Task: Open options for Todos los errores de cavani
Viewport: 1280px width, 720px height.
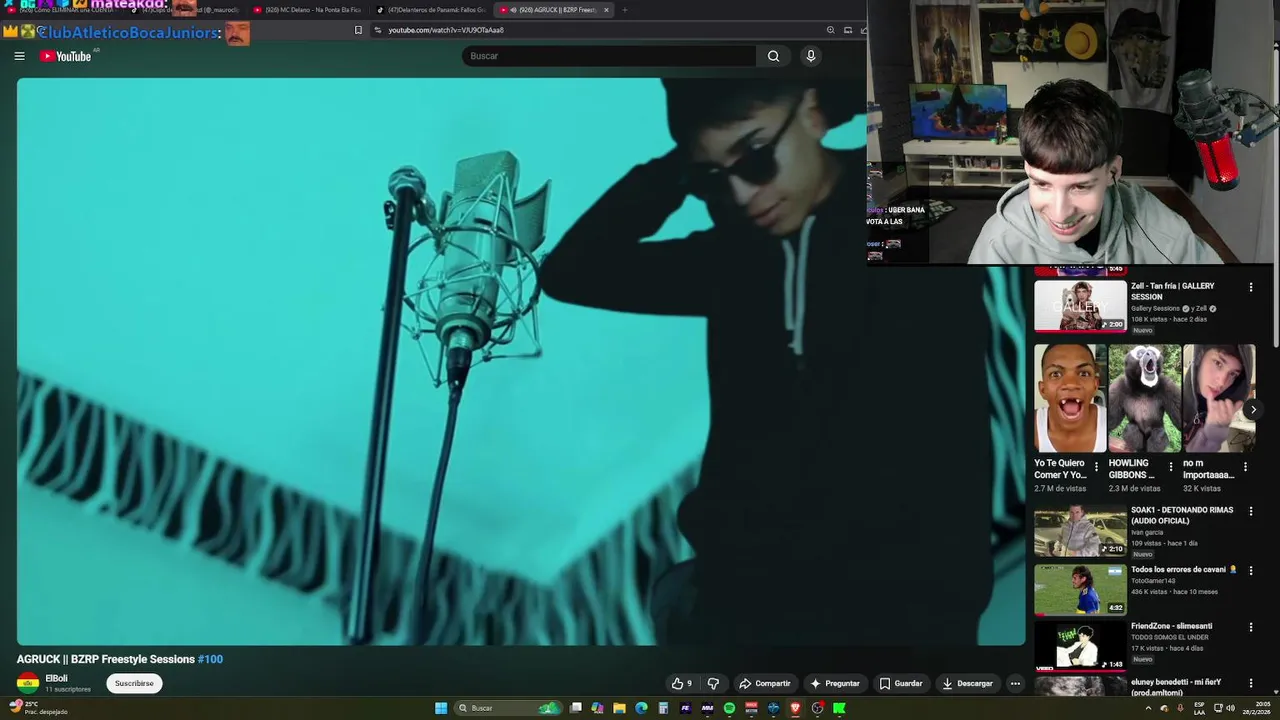Action: click(1250, 570)
